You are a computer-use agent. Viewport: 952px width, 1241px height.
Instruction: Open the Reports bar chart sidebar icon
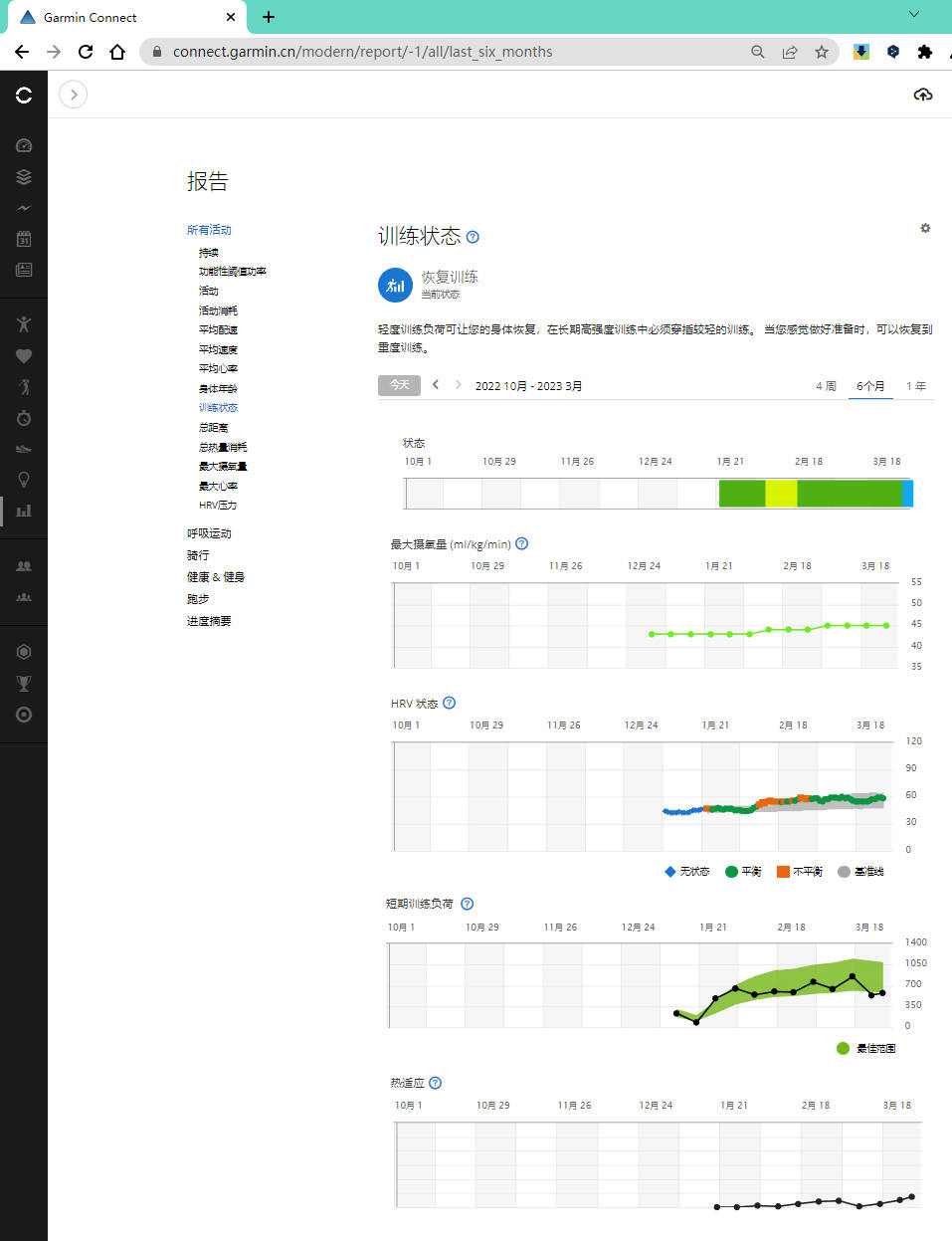click(24, 511)
